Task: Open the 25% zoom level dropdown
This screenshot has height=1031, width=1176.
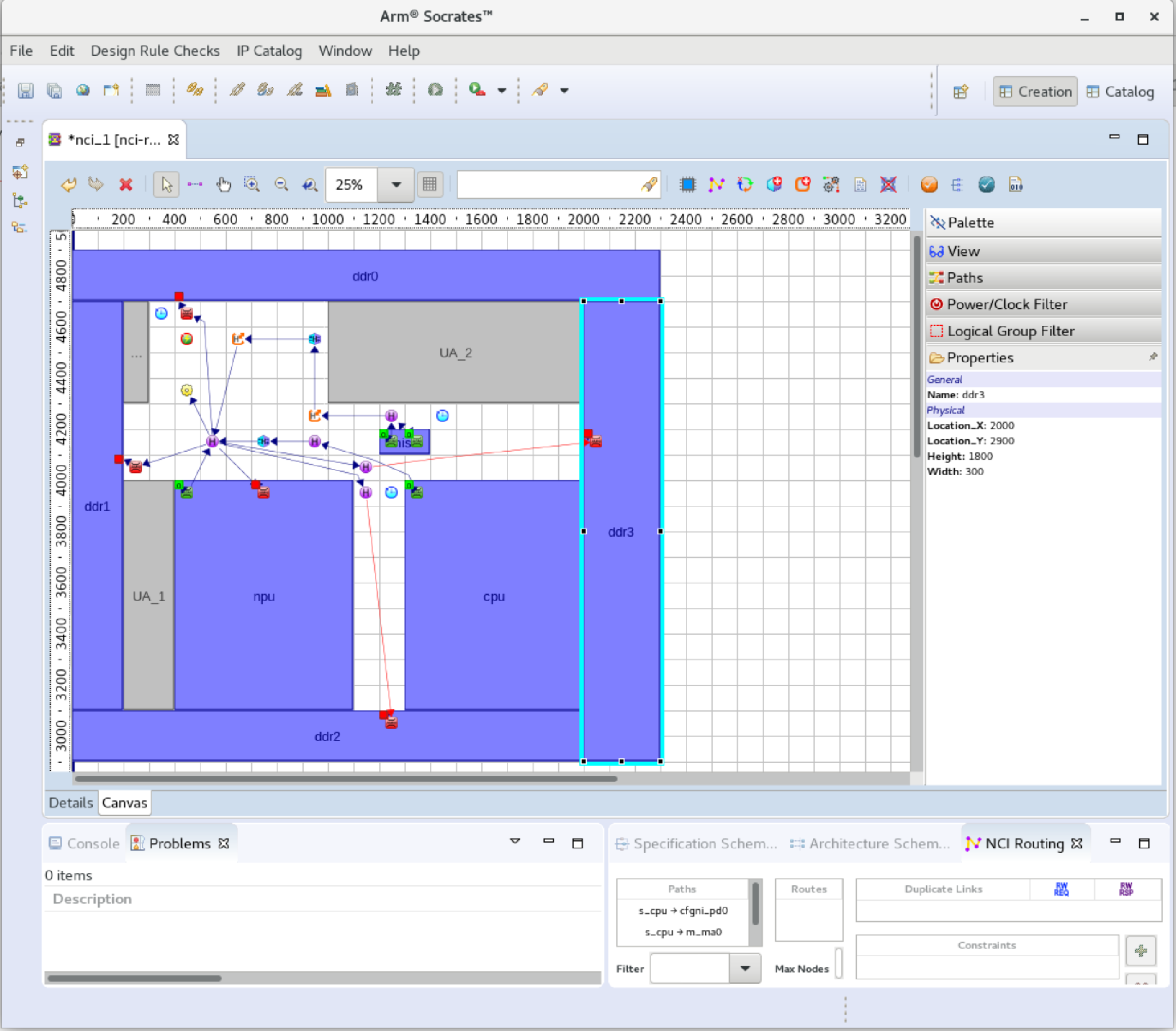Action: [x=396, y=185]
